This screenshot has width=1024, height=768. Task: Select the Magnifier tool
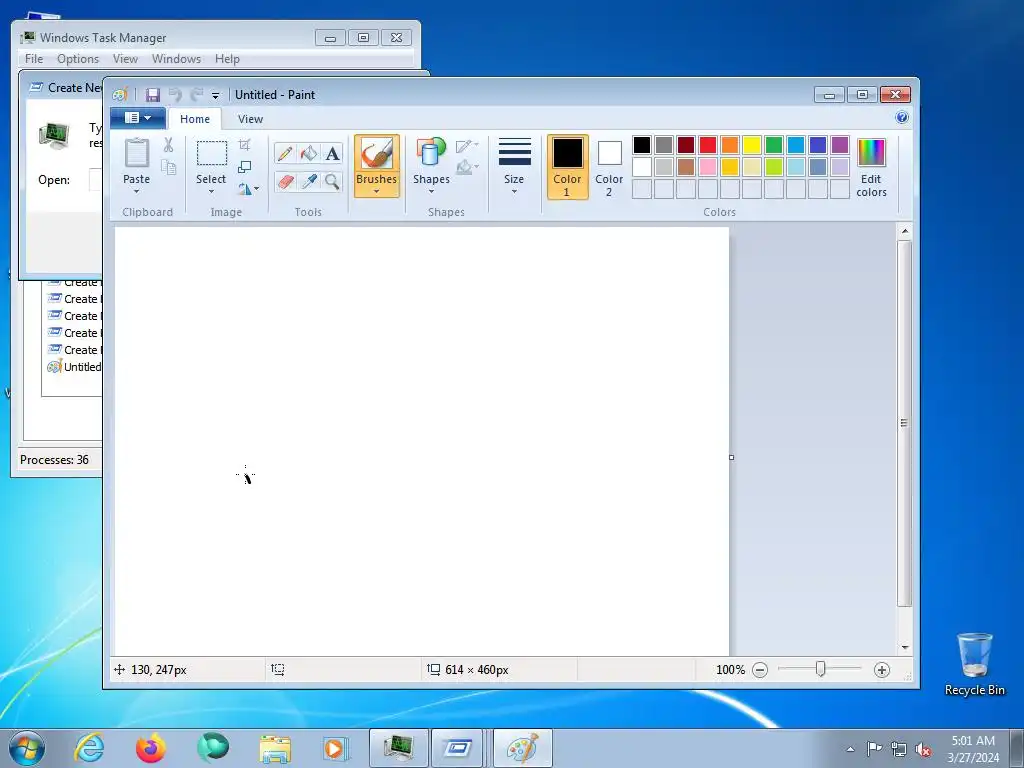pyautogui.click(x=332, y=181)
